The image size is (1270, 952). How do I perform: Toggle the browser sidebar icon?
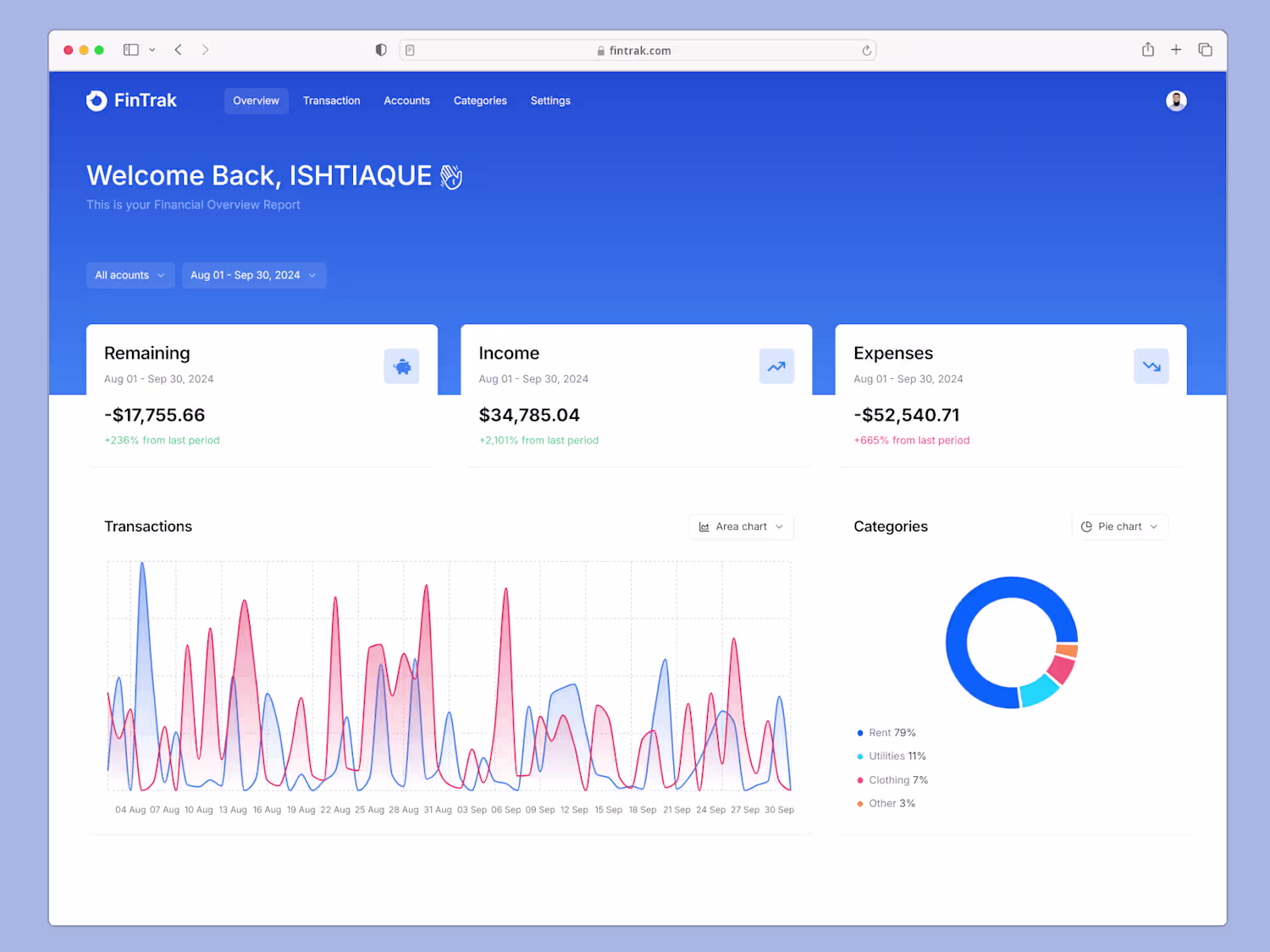pos(131,50)
